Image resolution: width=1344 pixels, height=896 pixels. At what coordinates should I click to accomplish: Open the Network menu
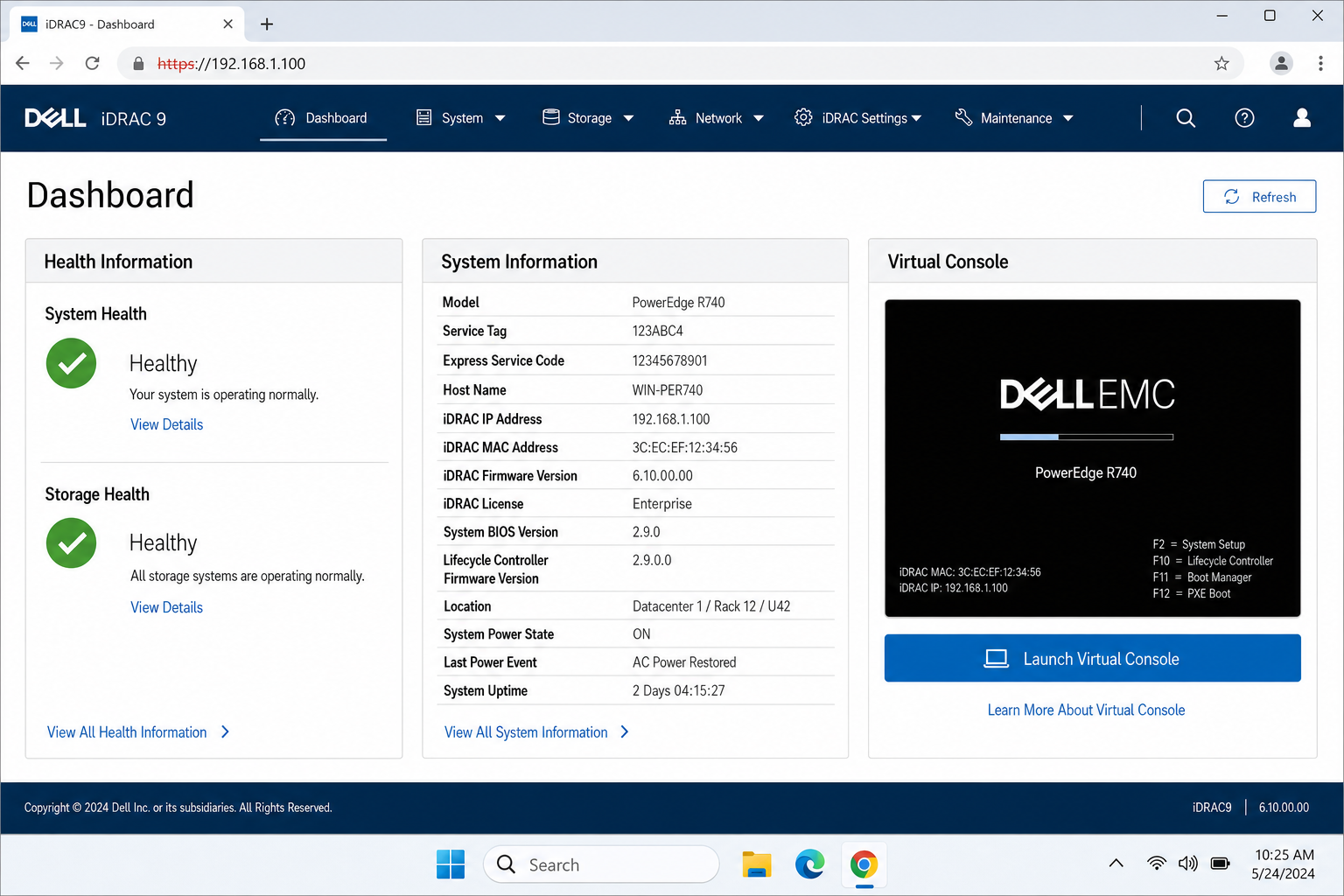717,118
